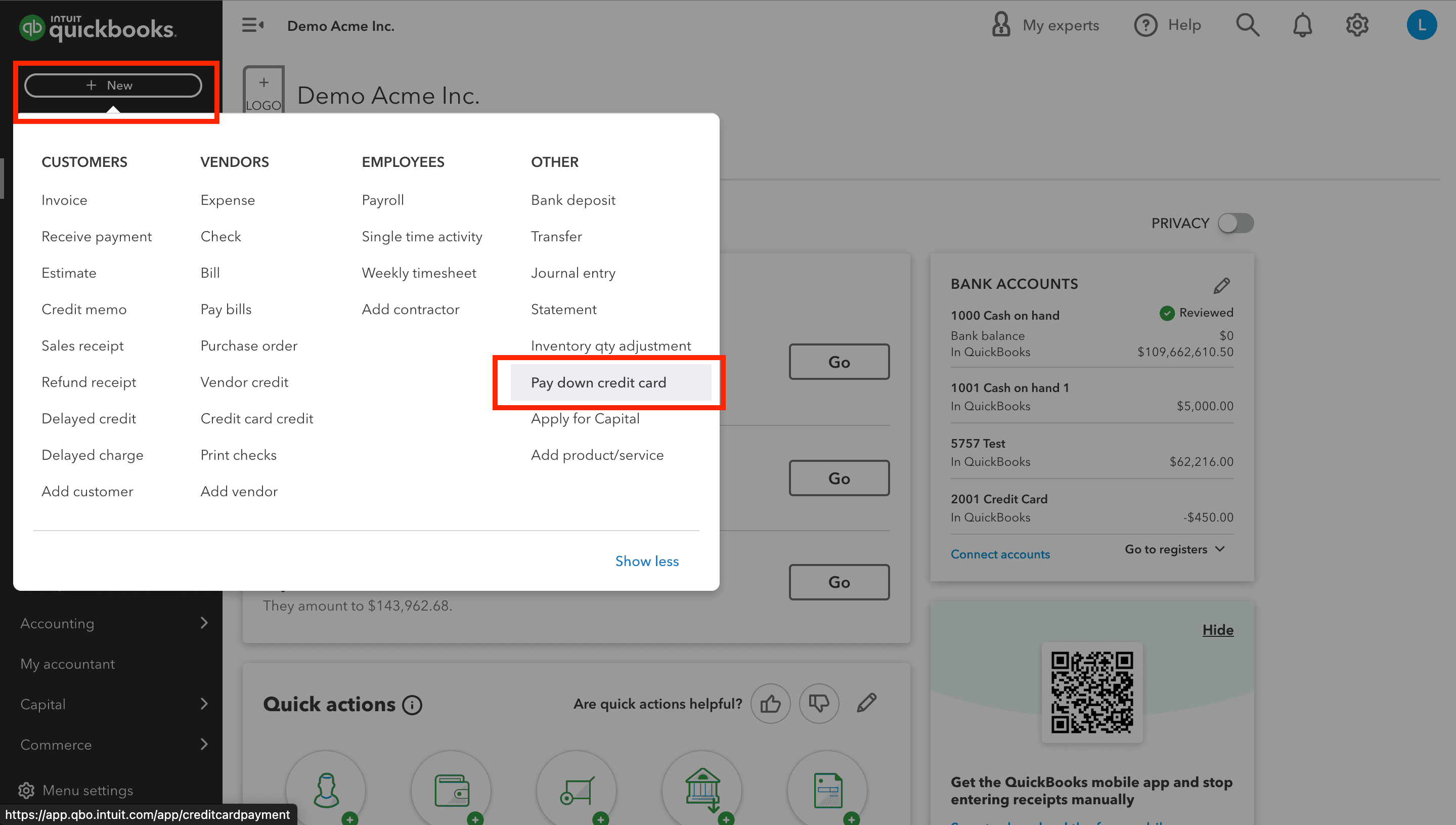Open the settings gear icon
Image resolution: width=1456 pixels, height=825 pixels.
click(1357, 25)
